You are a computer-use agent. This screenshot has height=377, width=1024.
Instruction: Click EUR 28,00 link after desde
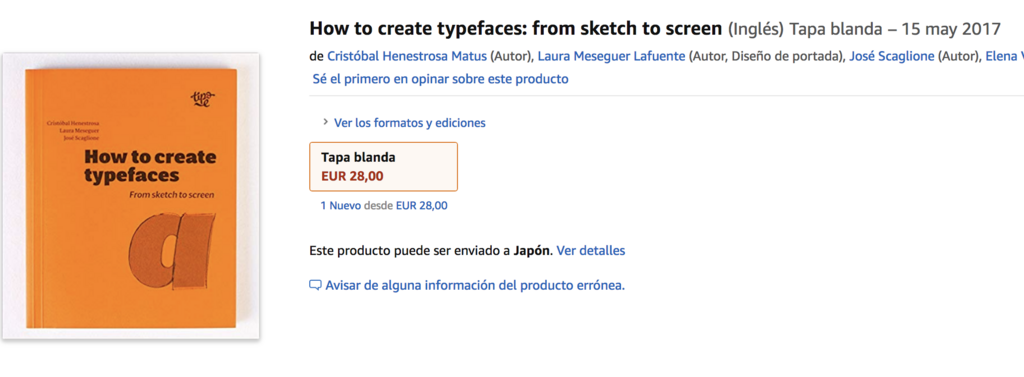coord(422,205)
